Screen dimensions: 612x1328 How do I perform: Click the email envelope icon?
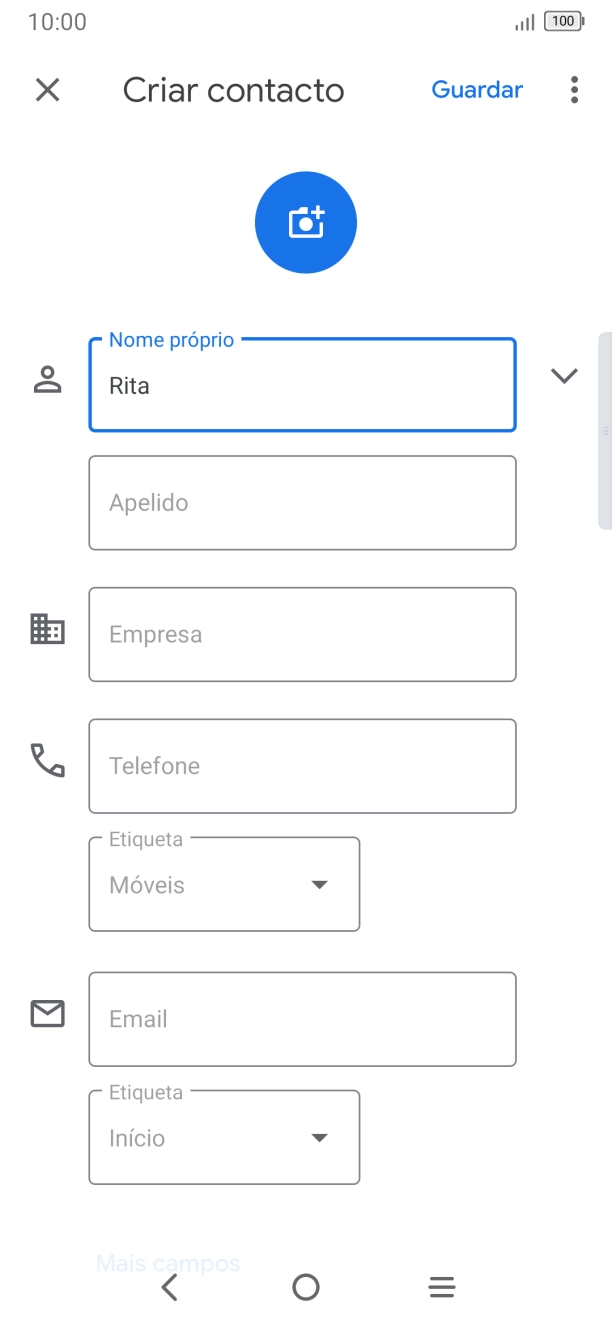[x=47, y=1013]
